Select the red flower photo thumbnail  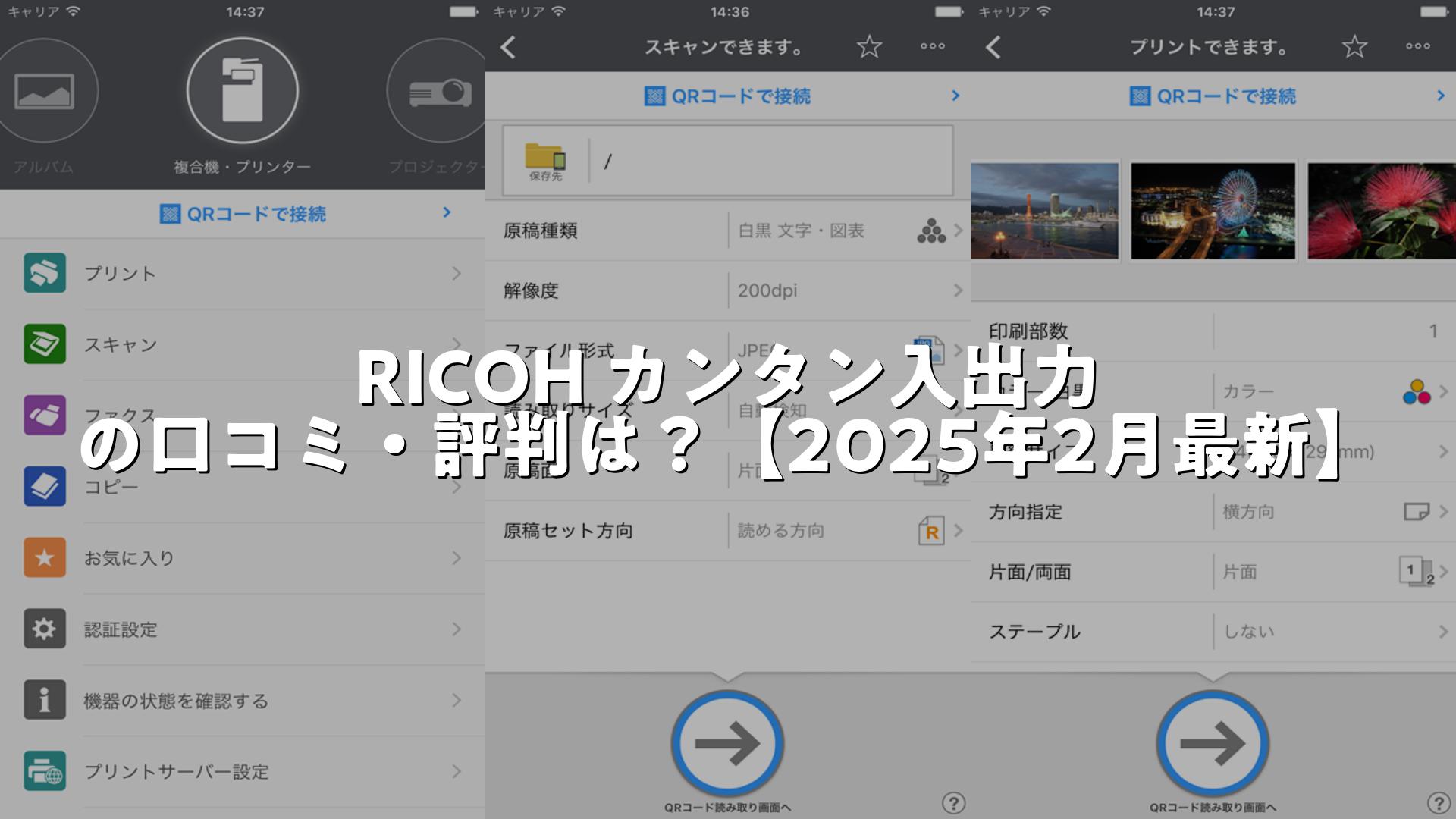tap(1381, 211)
